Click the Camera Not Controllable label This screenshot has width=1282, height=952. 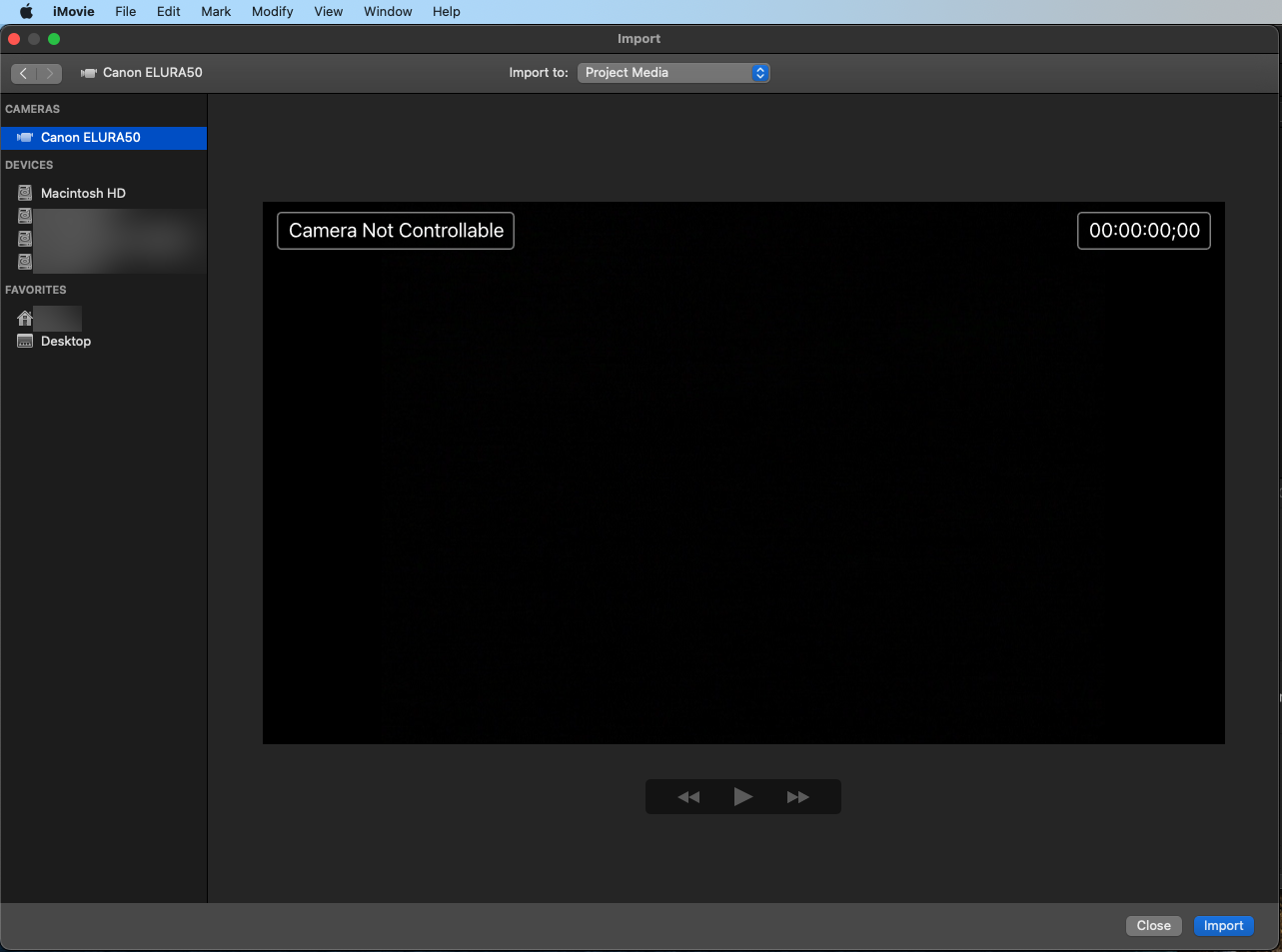[x=396, y=231]
